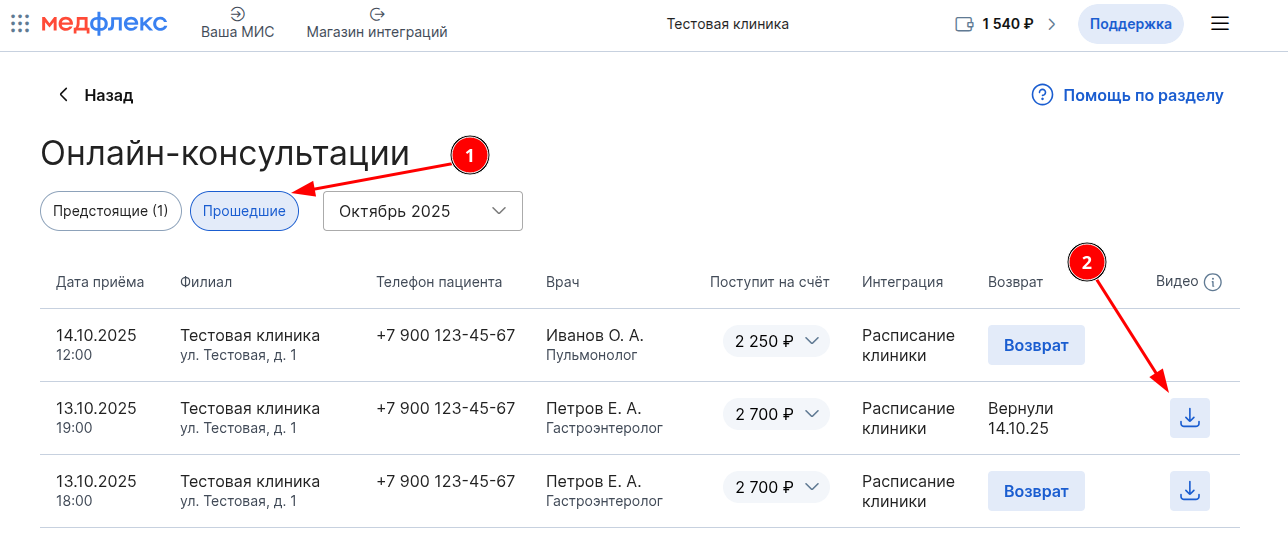This screenshot has height=551, width=1288.
Task: Open the apps grid menu icon
Action: [20, 24]
